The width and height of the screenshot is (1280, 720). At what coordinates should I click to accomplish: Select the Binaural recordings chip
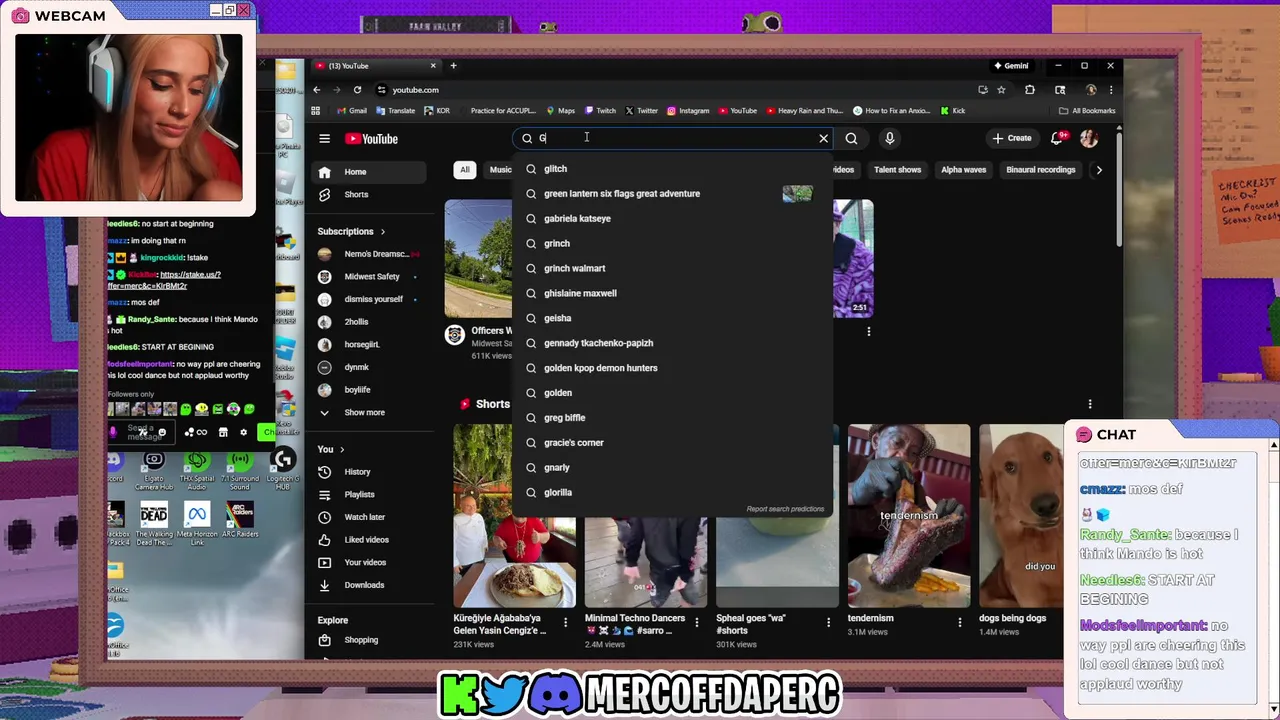point(1040,170)
